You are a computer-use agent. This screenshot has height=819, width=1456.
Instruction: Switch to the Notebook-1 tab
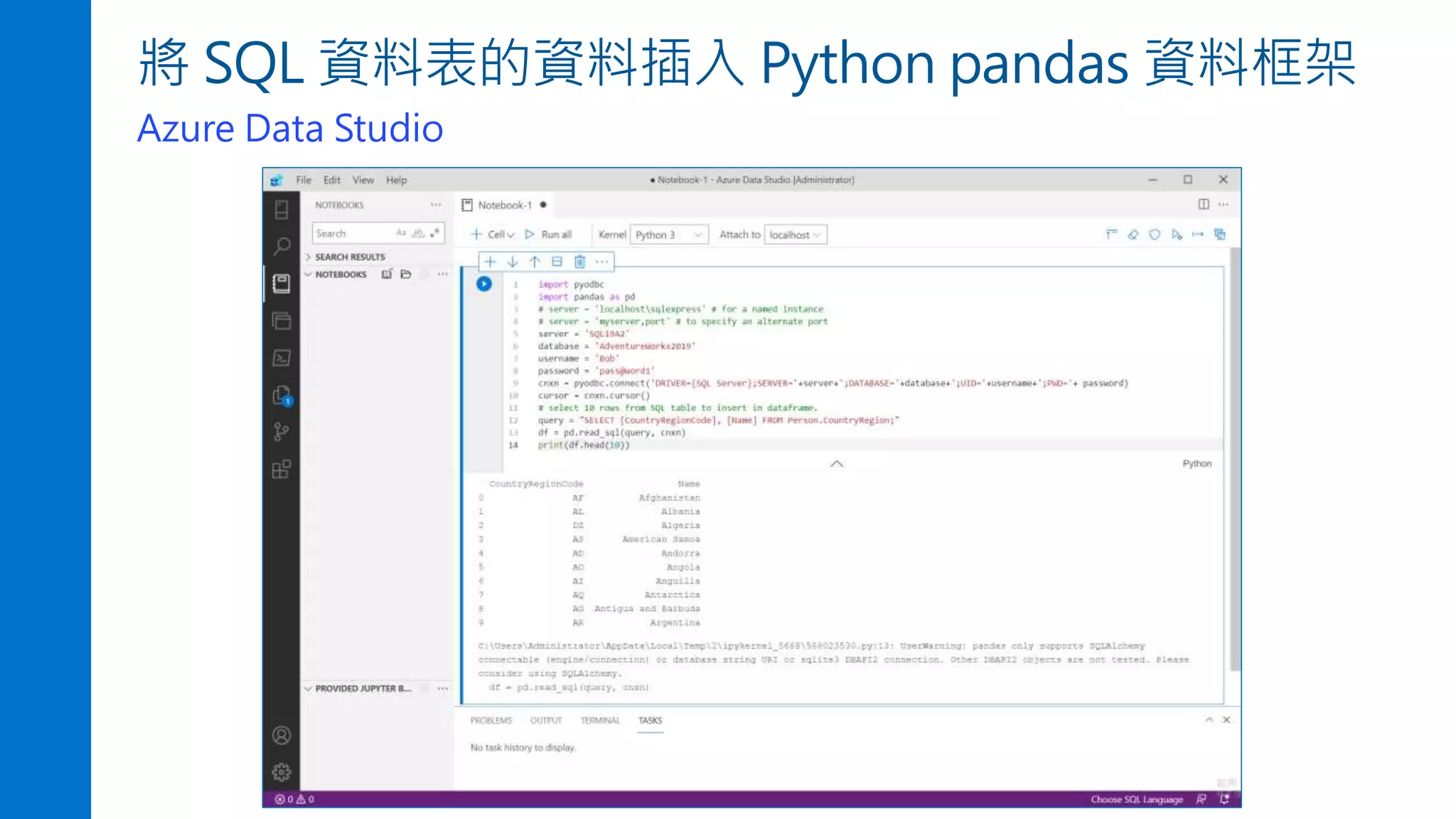(x=505, y=205)
